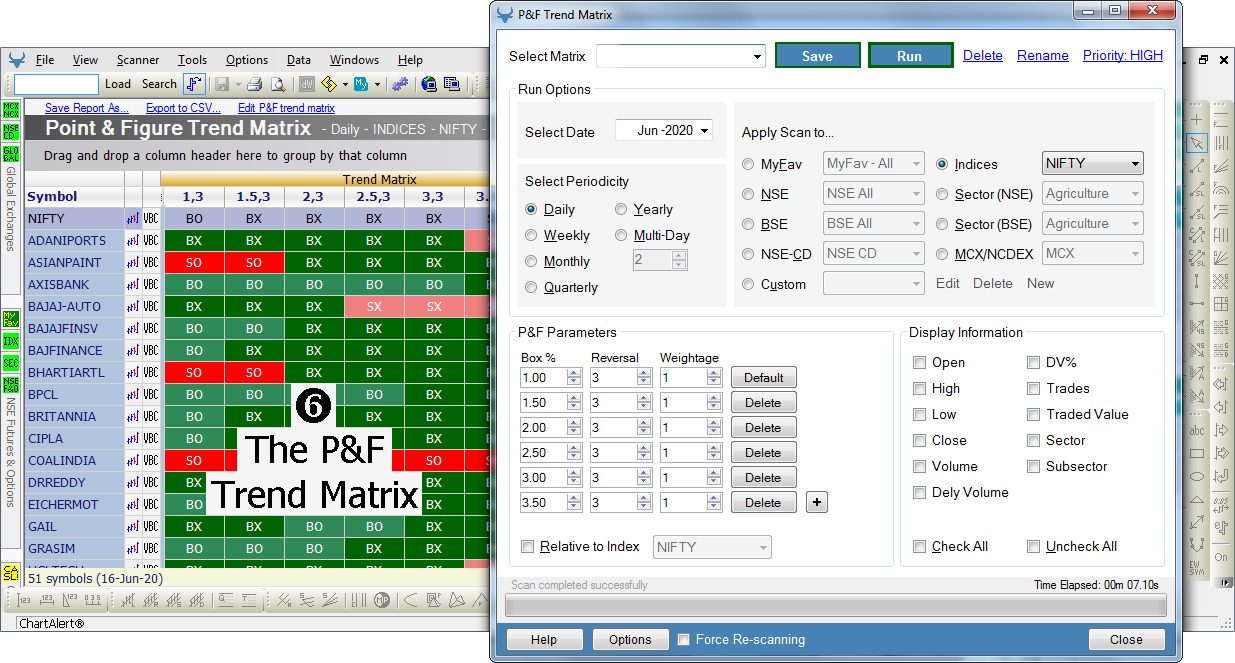Open the Tools menu
Screen dimensions: 1235x663
click(192, 60)
